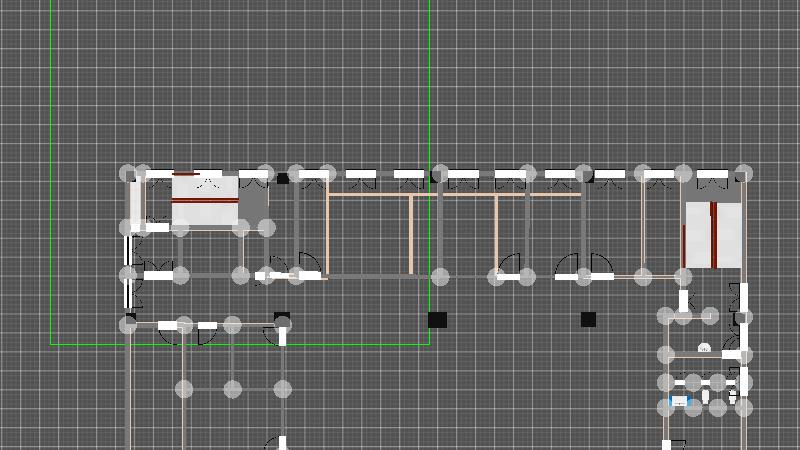Screen dimensions: 800x450
Task: Click the door symbol at the bottom-right edge
Action: pyautogui.click(x=677, y=443)
